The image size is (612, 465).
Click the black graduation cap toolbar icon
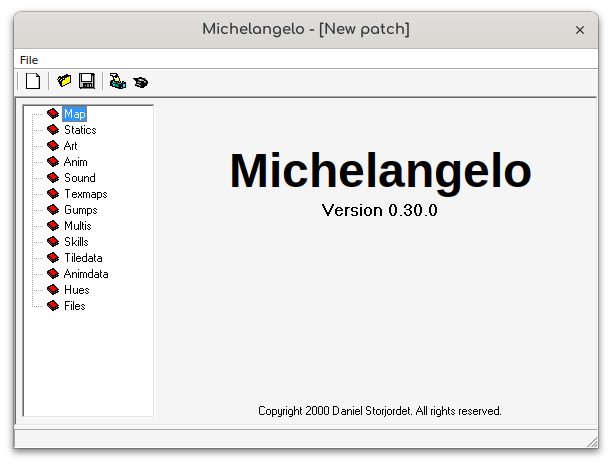click(x=140, y=82)
